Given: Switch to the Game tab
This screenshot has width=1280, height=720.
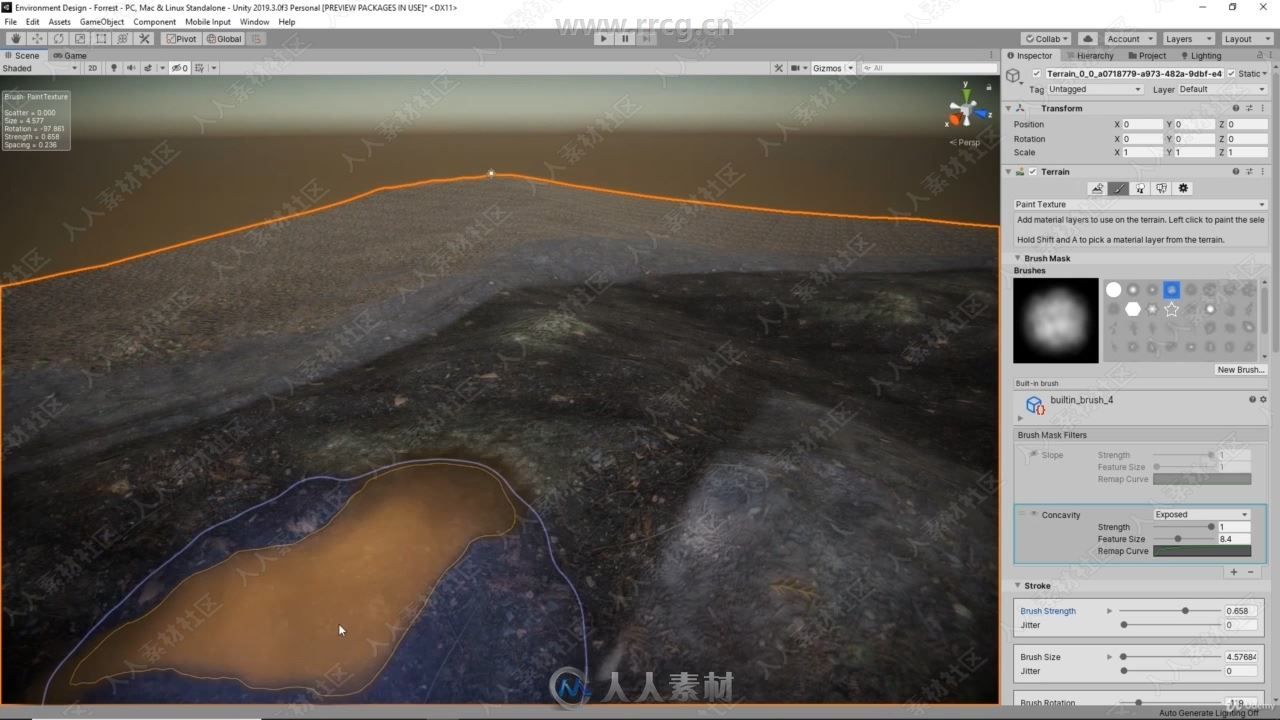Looking at the screenshot, I should (70, 55).
